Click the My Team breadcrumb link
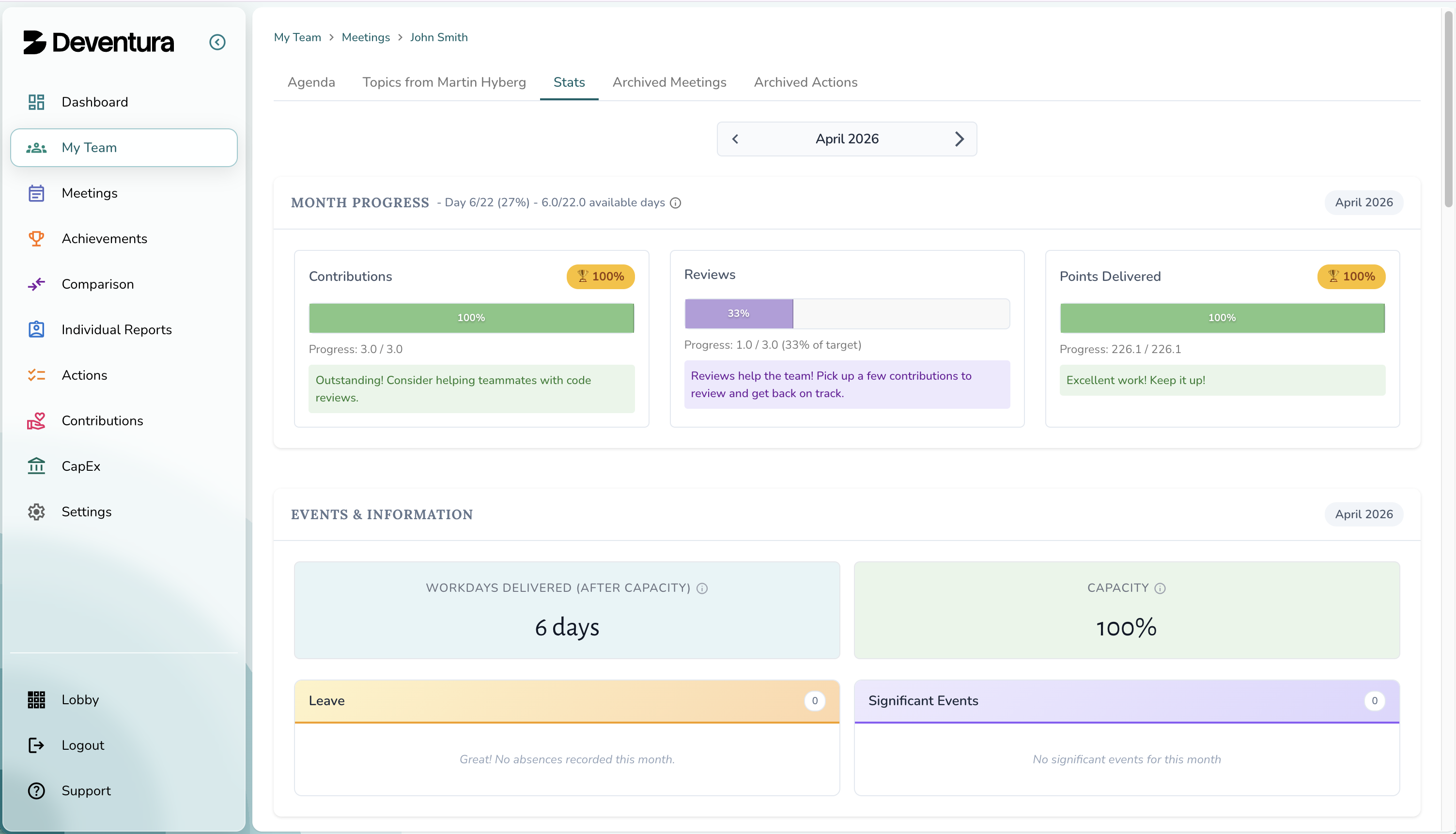This screenshot has width=1456, height=834. point(297,37)
